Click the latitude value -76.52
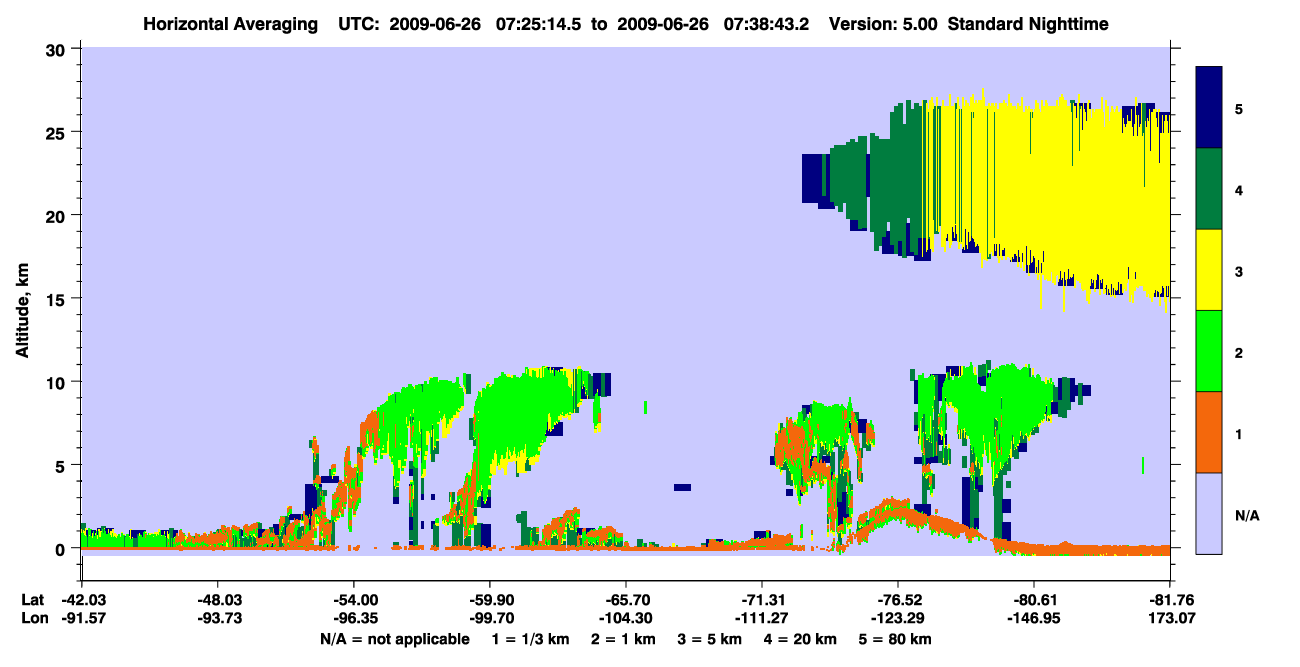Screen dimensions: 1300x667 (898, 600)
